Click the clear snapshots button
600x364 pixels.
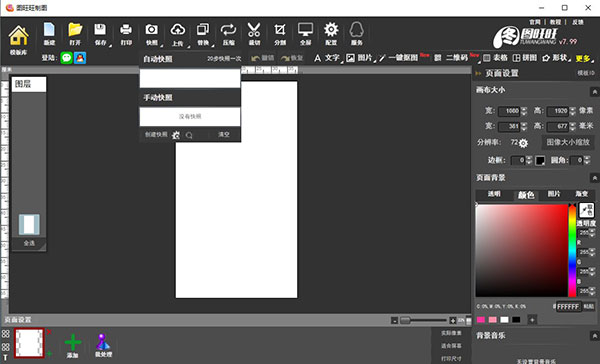[224, 134]
